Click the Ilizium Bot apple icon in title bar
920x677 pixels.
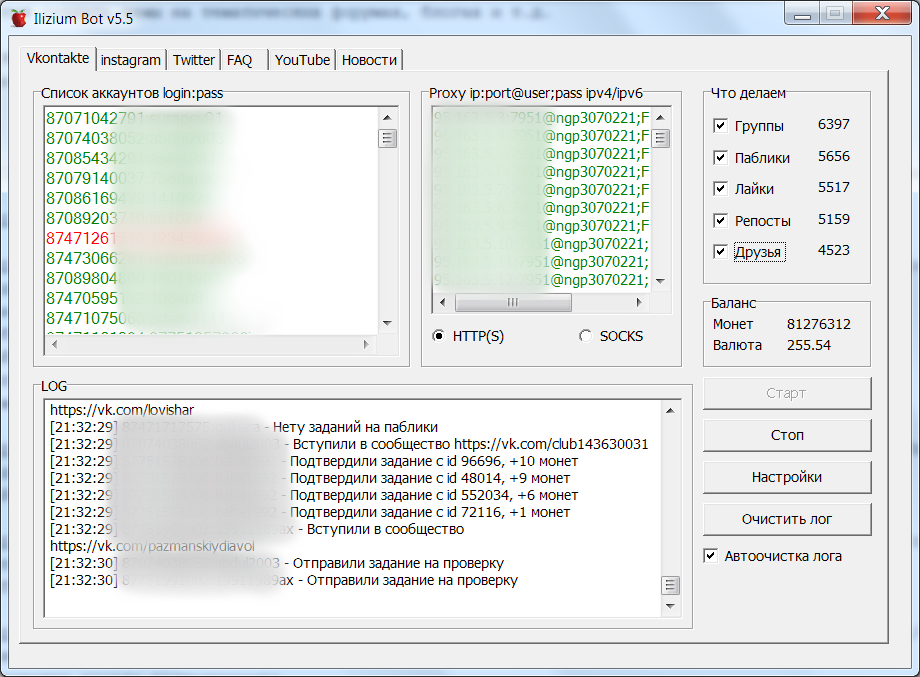19,18
